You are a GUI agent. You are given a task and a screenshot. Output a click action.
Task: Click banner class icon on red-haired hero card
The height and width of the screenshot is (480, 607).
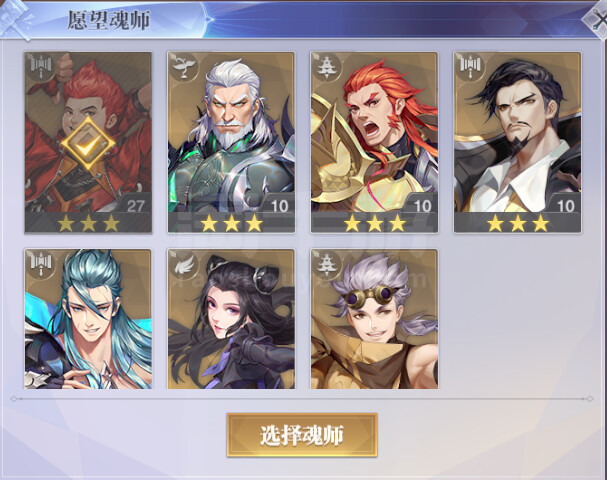coord(41,67)
